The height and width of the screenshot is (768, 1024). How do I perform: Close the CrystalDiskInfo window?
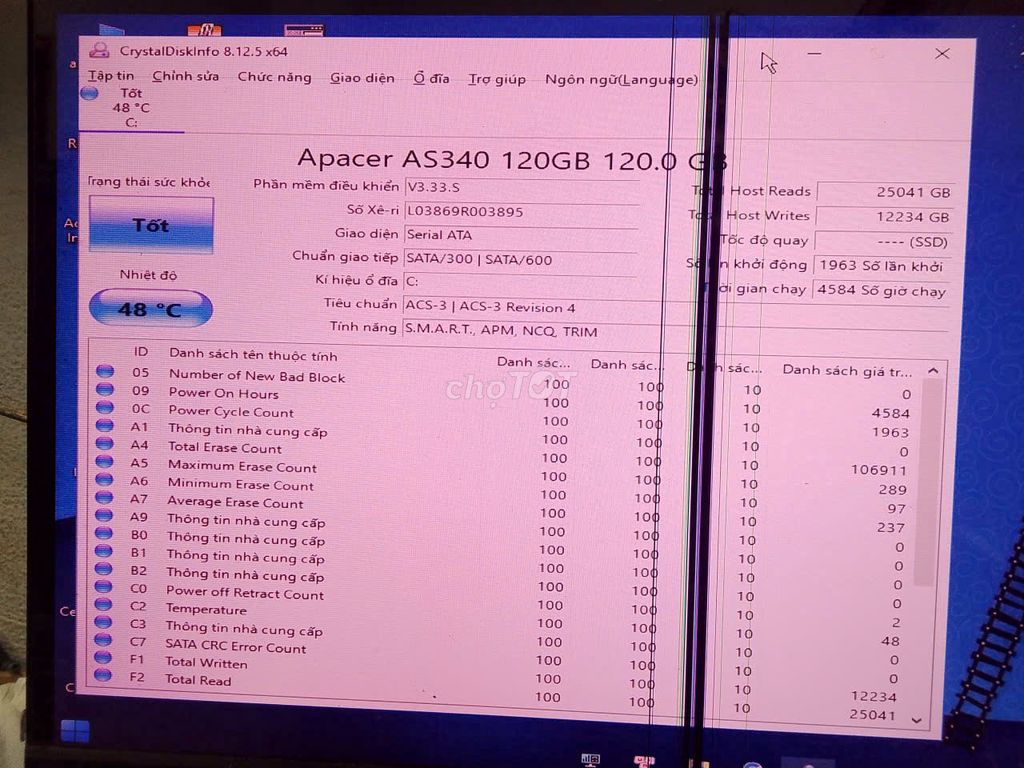[942, 54]
